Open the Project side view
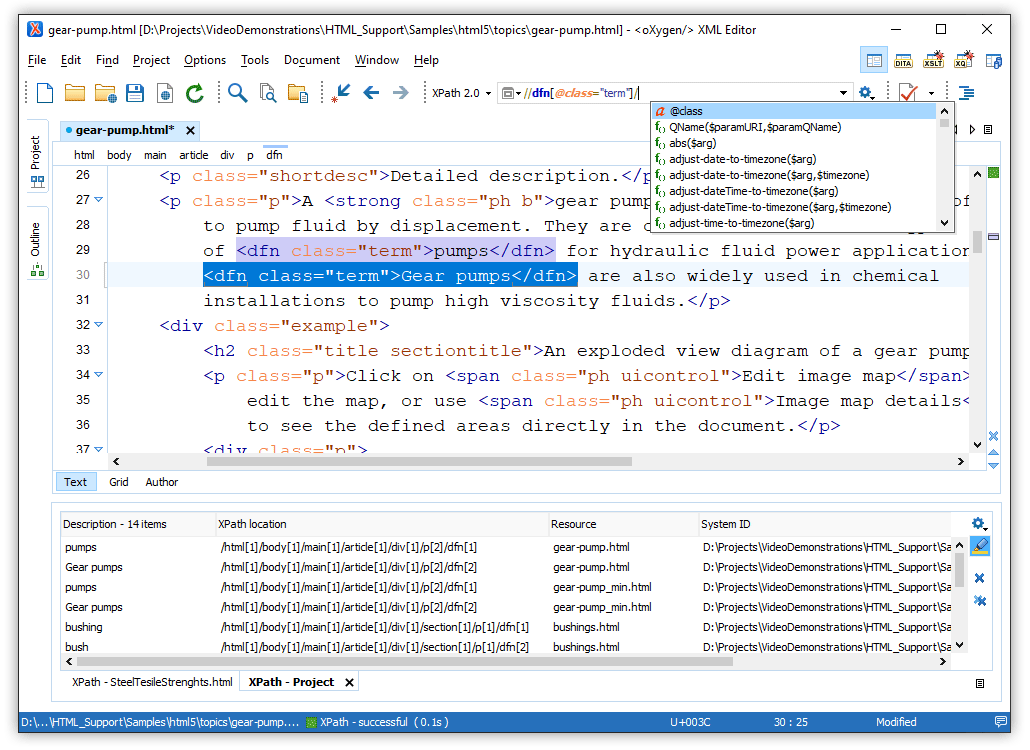Viewport: 1030px width, 750px height. point(36,156)
